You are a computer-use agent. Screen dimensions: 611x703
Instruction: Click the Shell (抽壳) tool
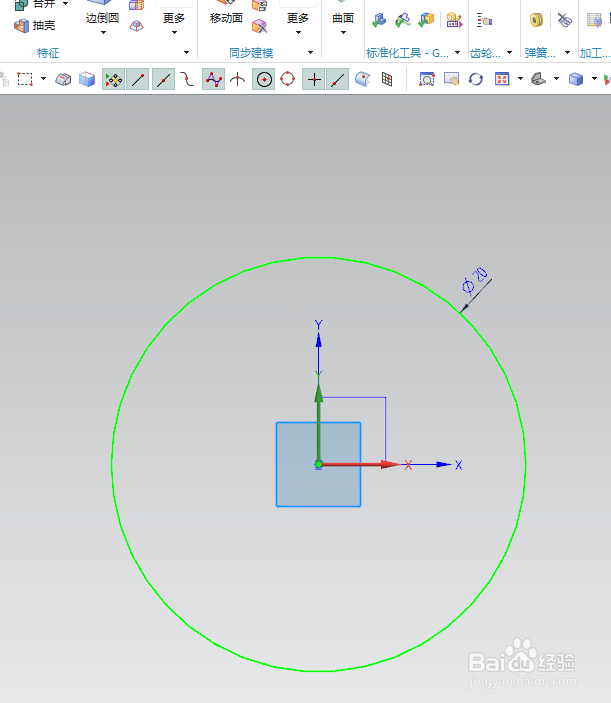35,26
